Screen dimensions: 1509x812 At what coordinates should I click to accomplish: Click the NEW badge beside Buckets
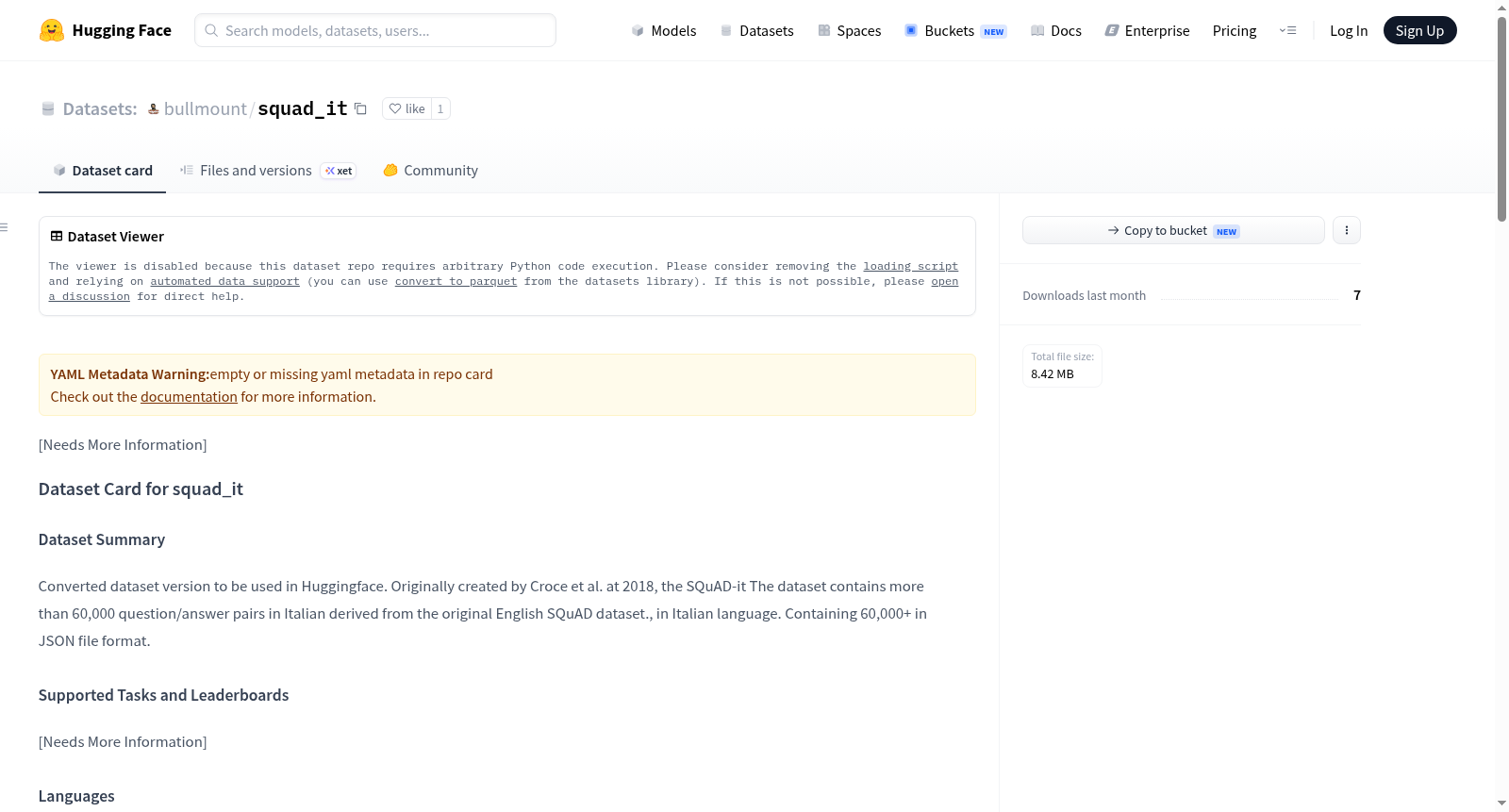pyautogui.click(x=994, y=31)
